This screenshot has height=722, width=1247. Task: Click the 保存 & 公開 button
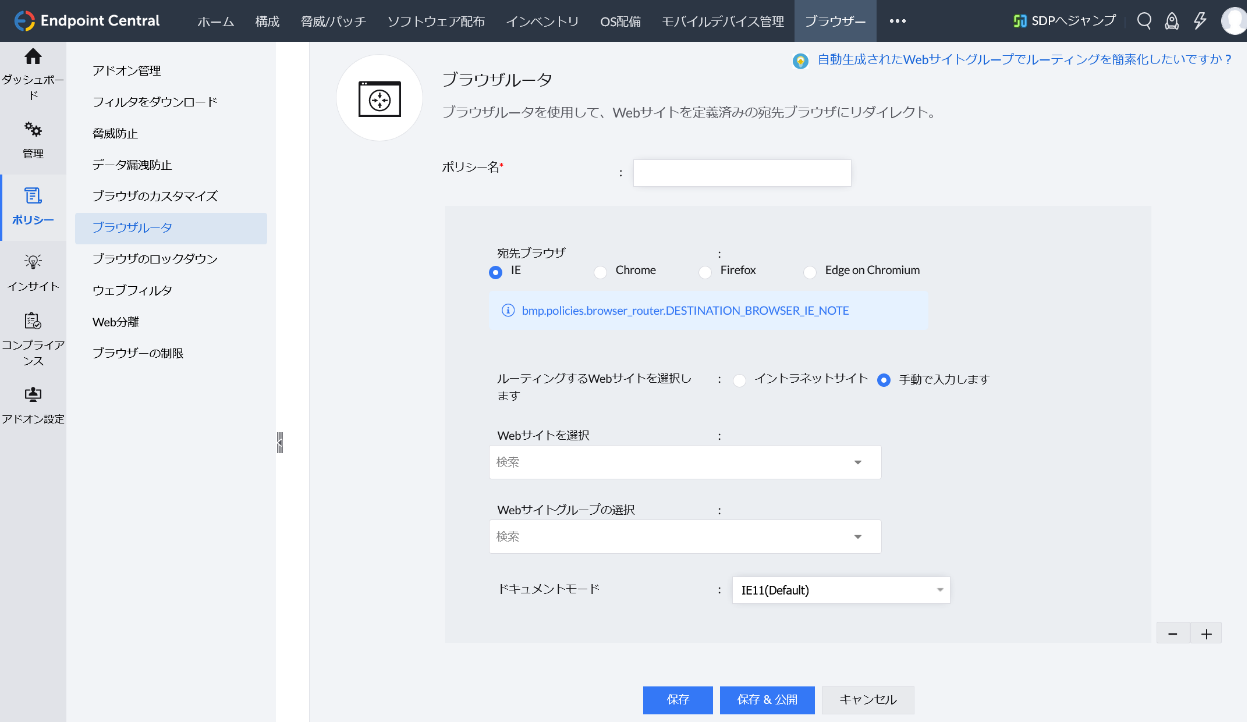(x=767, y=700)
